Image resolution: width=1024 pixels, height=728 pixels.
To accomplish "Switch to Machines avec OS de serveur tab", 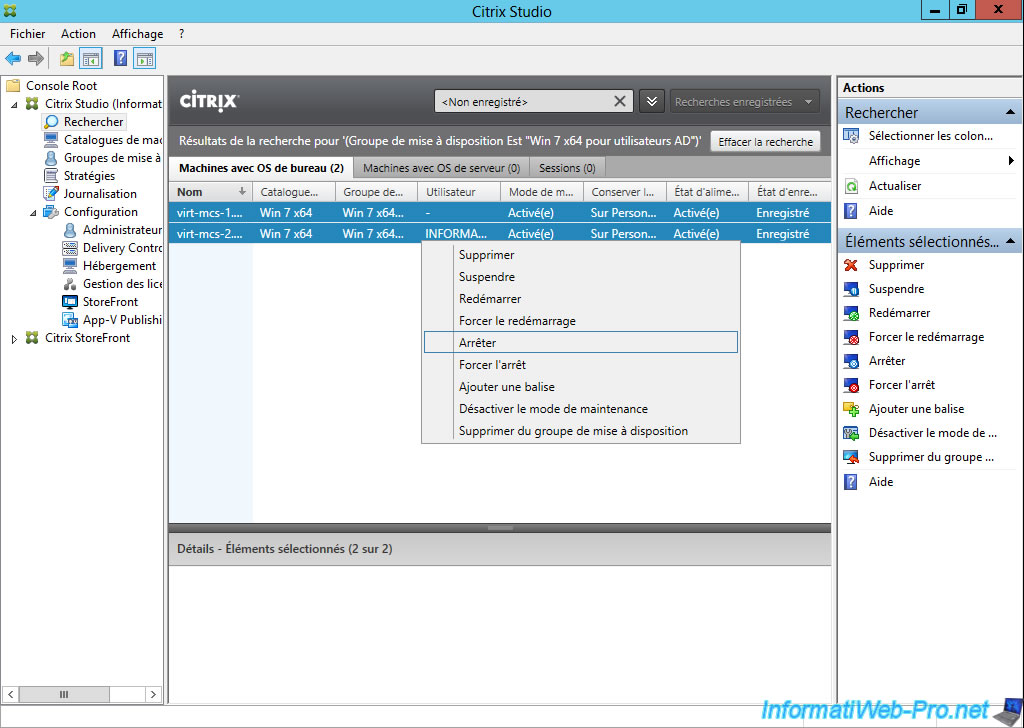I will 441,168.
